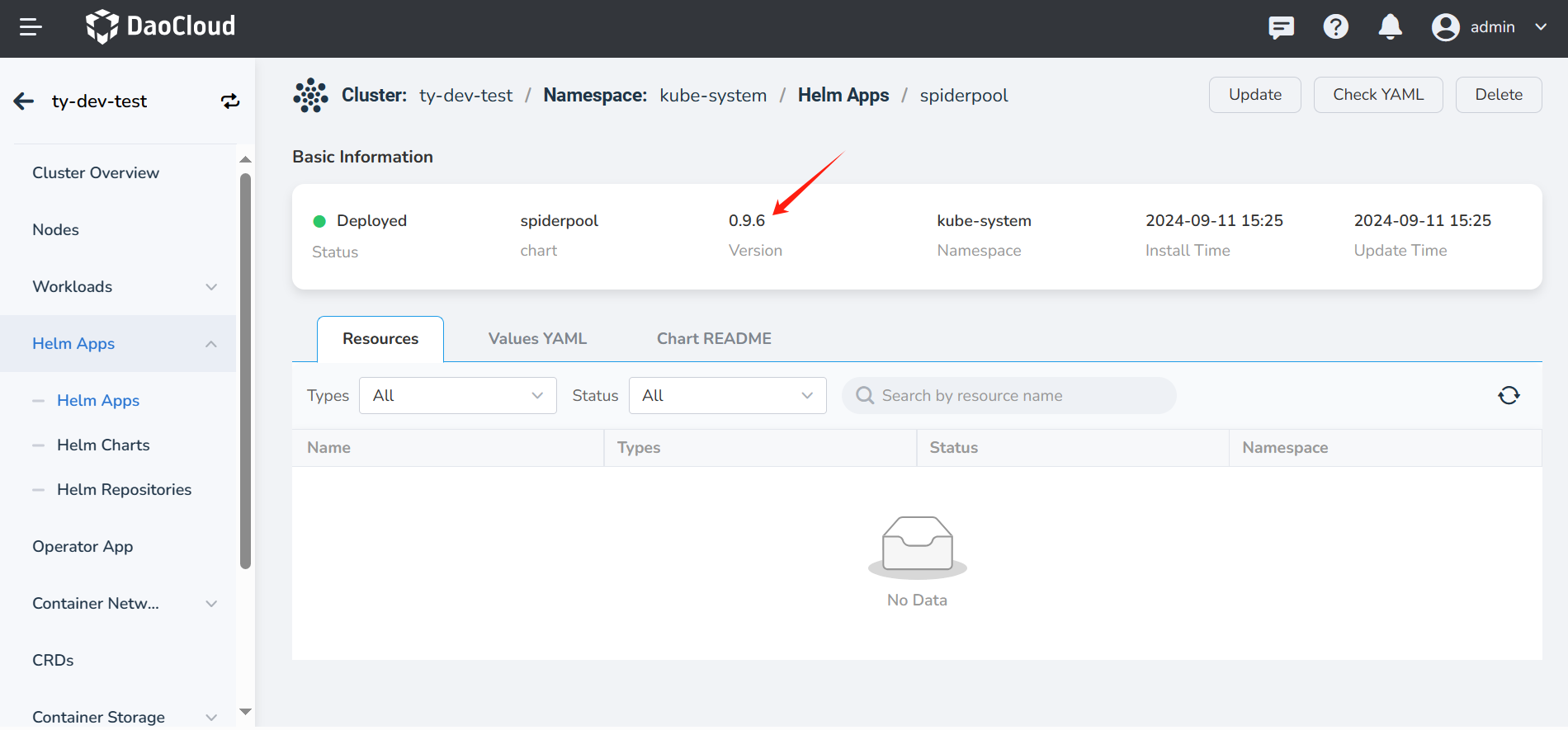
Task: Click the Deployed status text
Action: [x=371, y=221]
